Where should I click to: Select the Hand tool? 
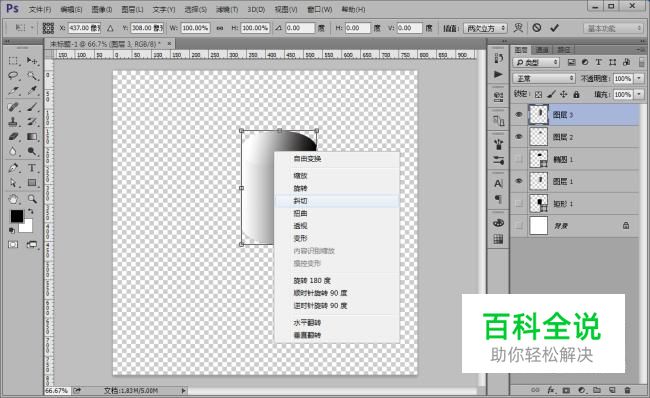click(13, 199)
